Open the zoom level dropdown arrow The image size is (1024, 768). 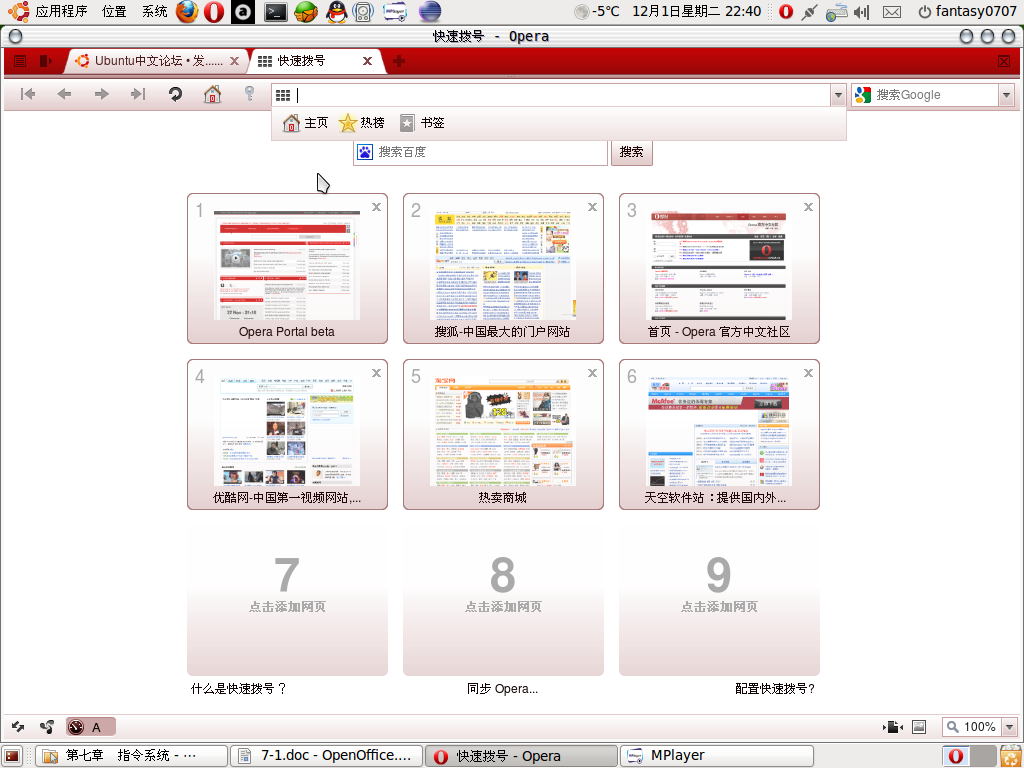(1010, 727)
